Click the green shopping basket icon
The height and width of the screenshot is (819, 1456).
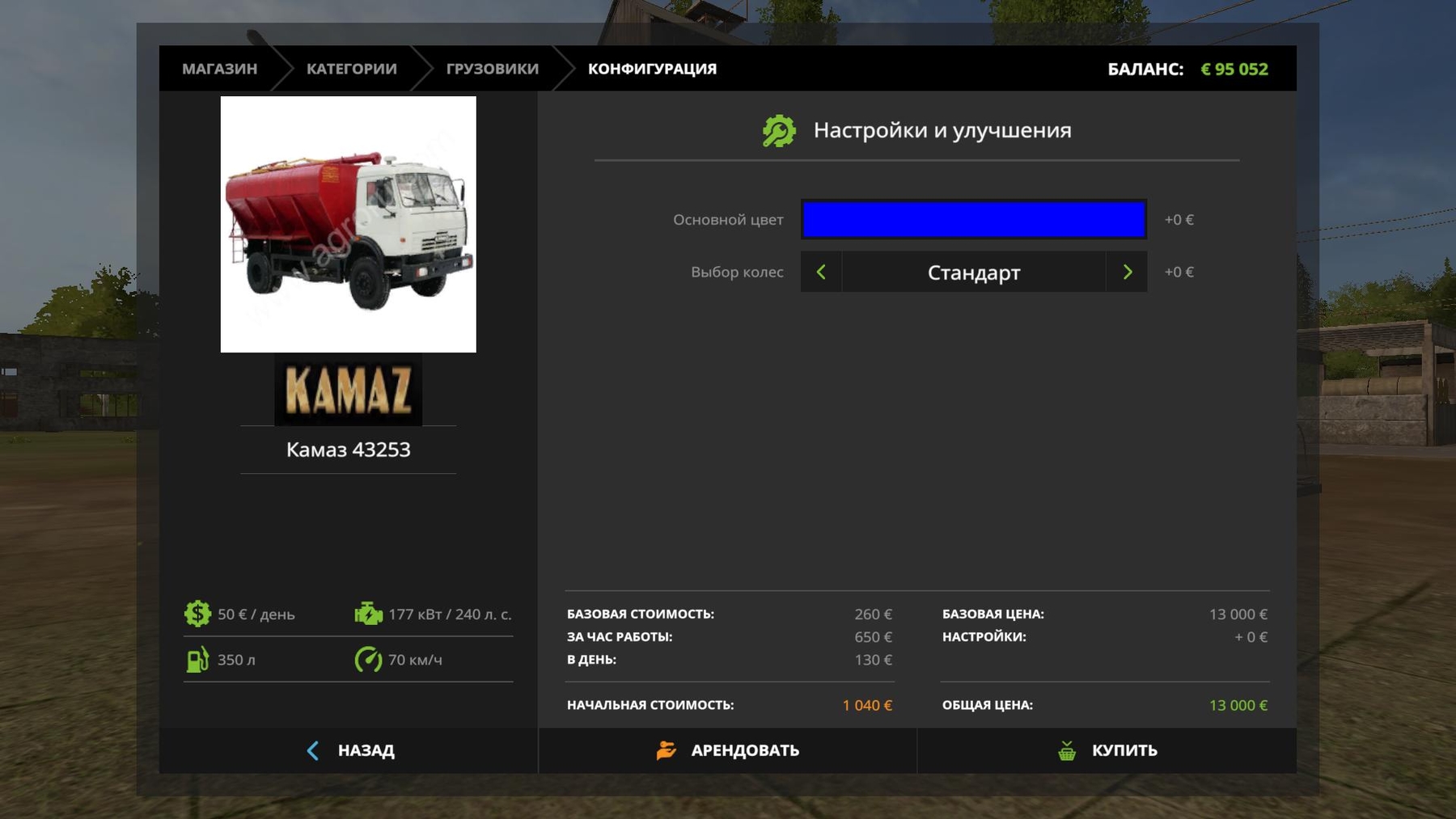(x=1067, y=750)
